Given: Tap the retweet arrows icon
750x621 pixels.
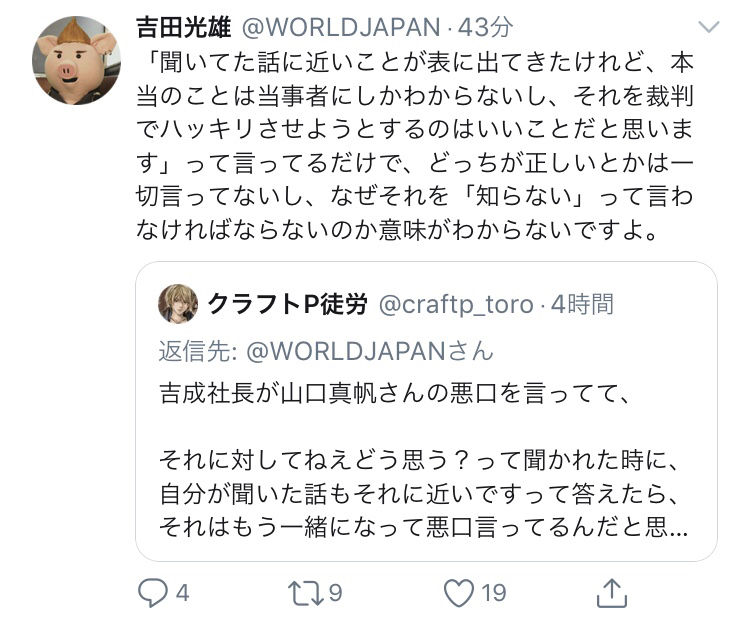Looking at the screenshot, I should (x=305, y=593).
